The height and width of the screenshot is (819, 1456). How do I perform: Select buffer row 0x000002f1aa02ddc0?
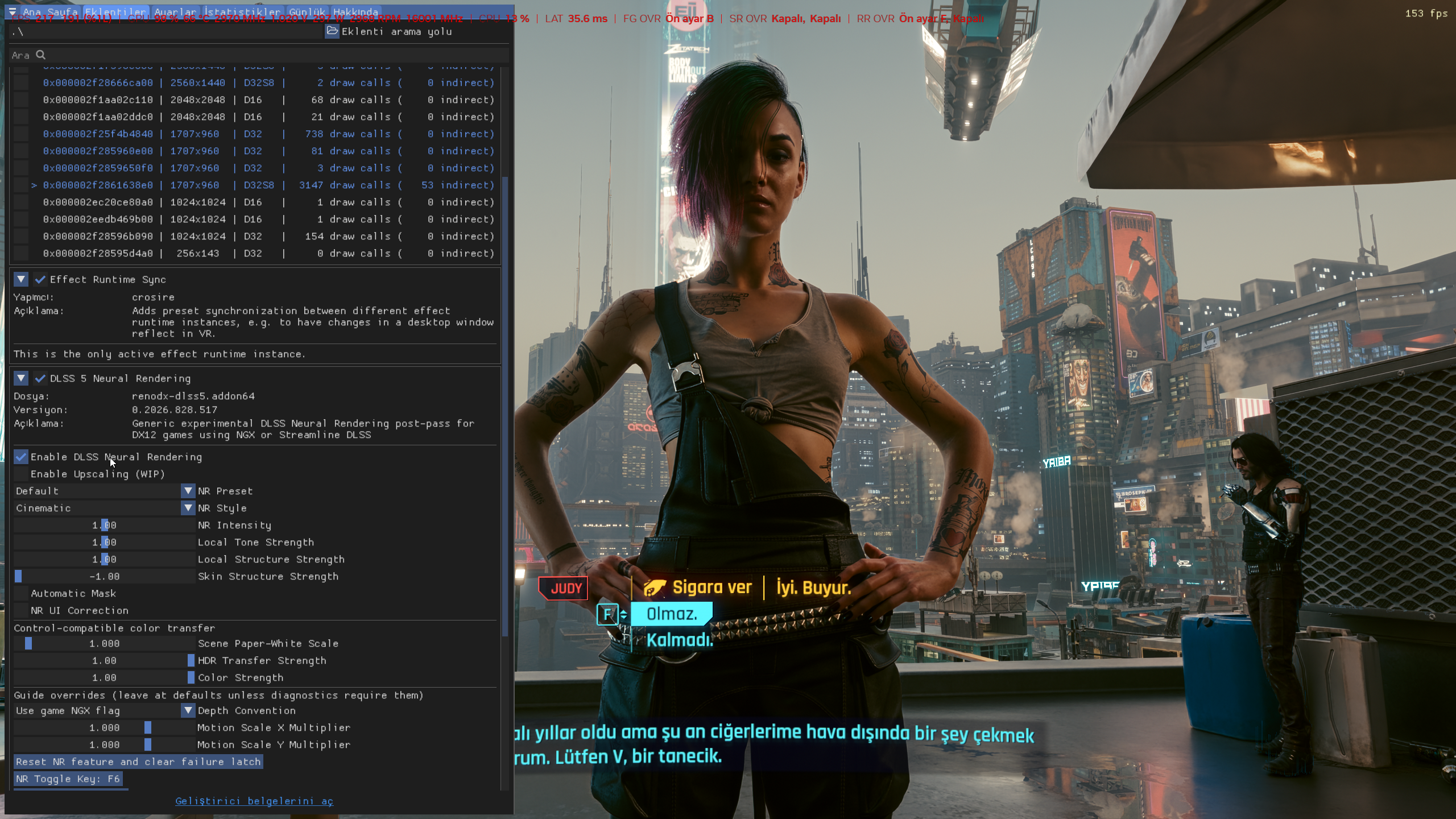(268, 117)
